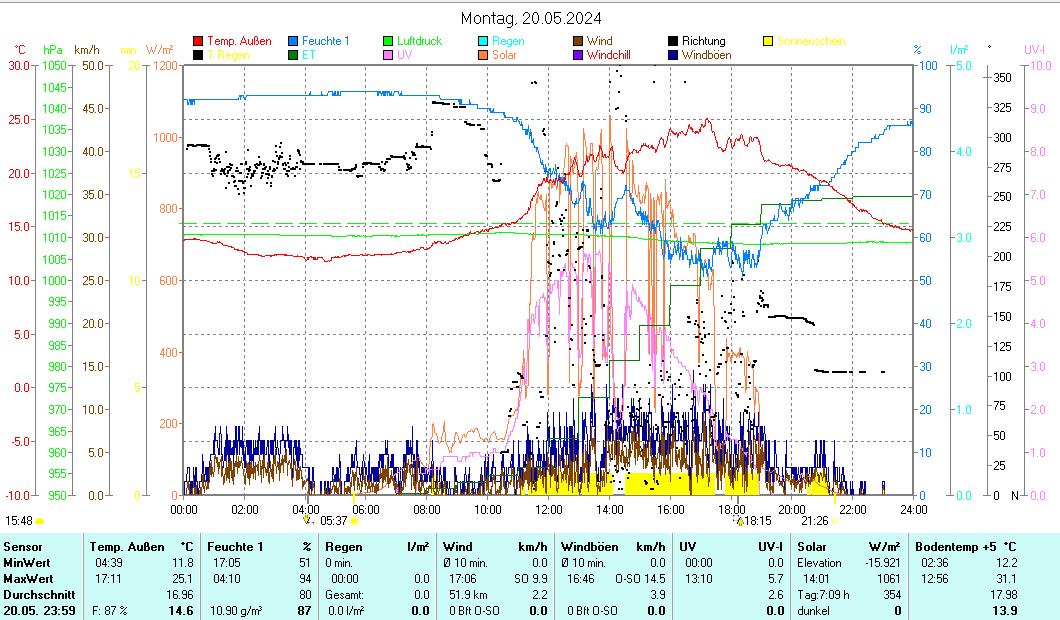1060x620 pixels.
Task: Click the 21:26 sunset marker
Action: tap(814, 521)
